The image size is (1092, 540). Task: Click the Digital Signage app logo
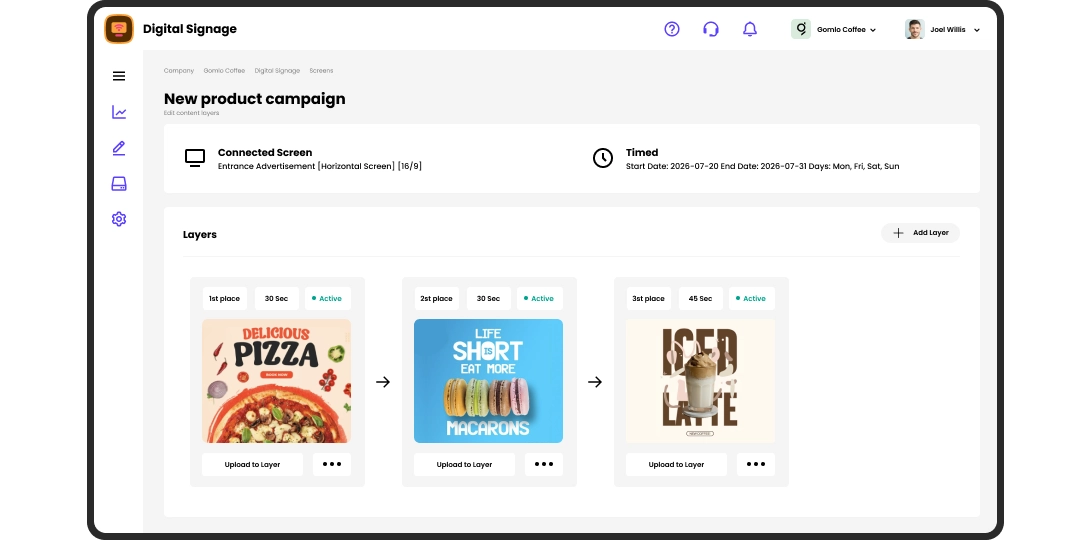tap(119, 29)
